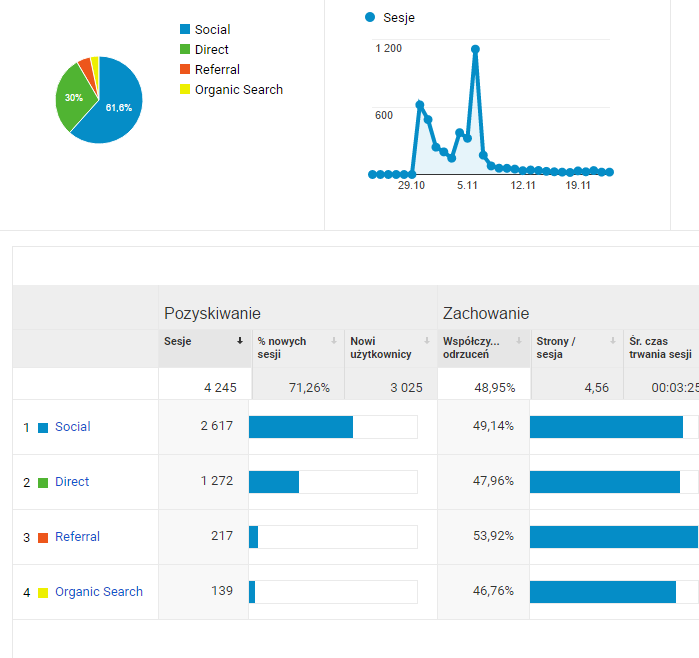Click the blue Social swatch in the table
Image resolution: width=699 pixels, height=658 pixels.
click(43, 428)
